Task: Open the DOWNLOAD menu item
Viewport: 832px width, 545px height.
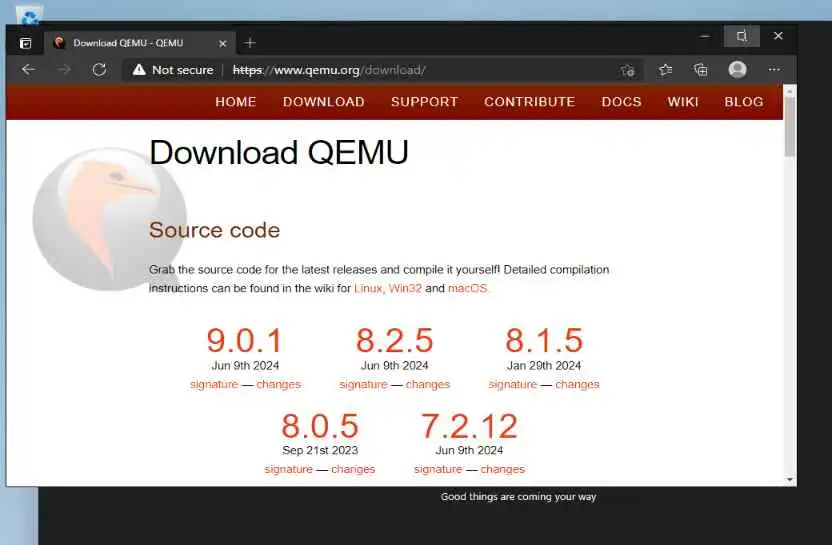Action: coord(324,102)
